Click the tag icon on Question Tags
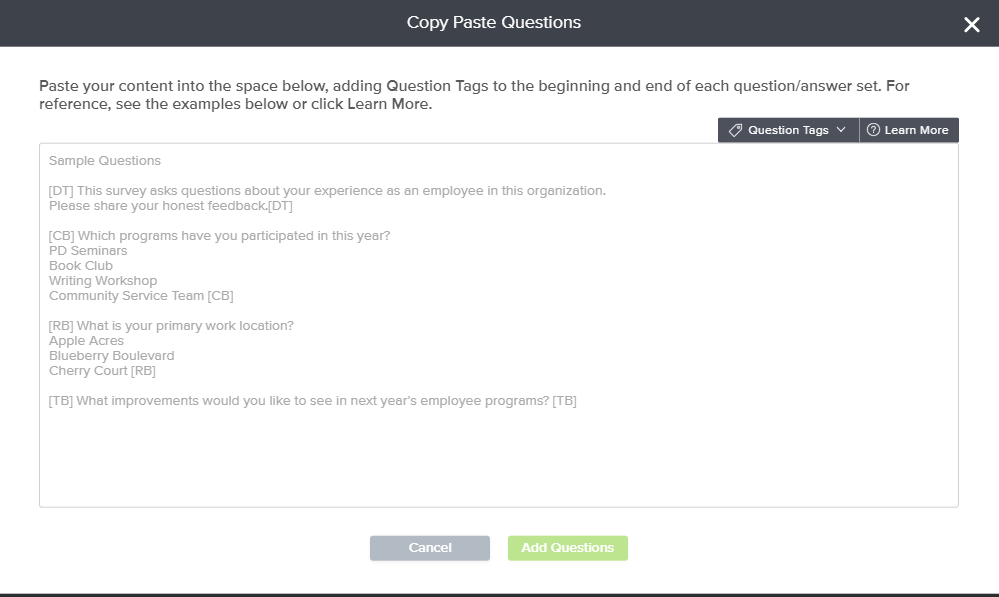 point(735,130)
